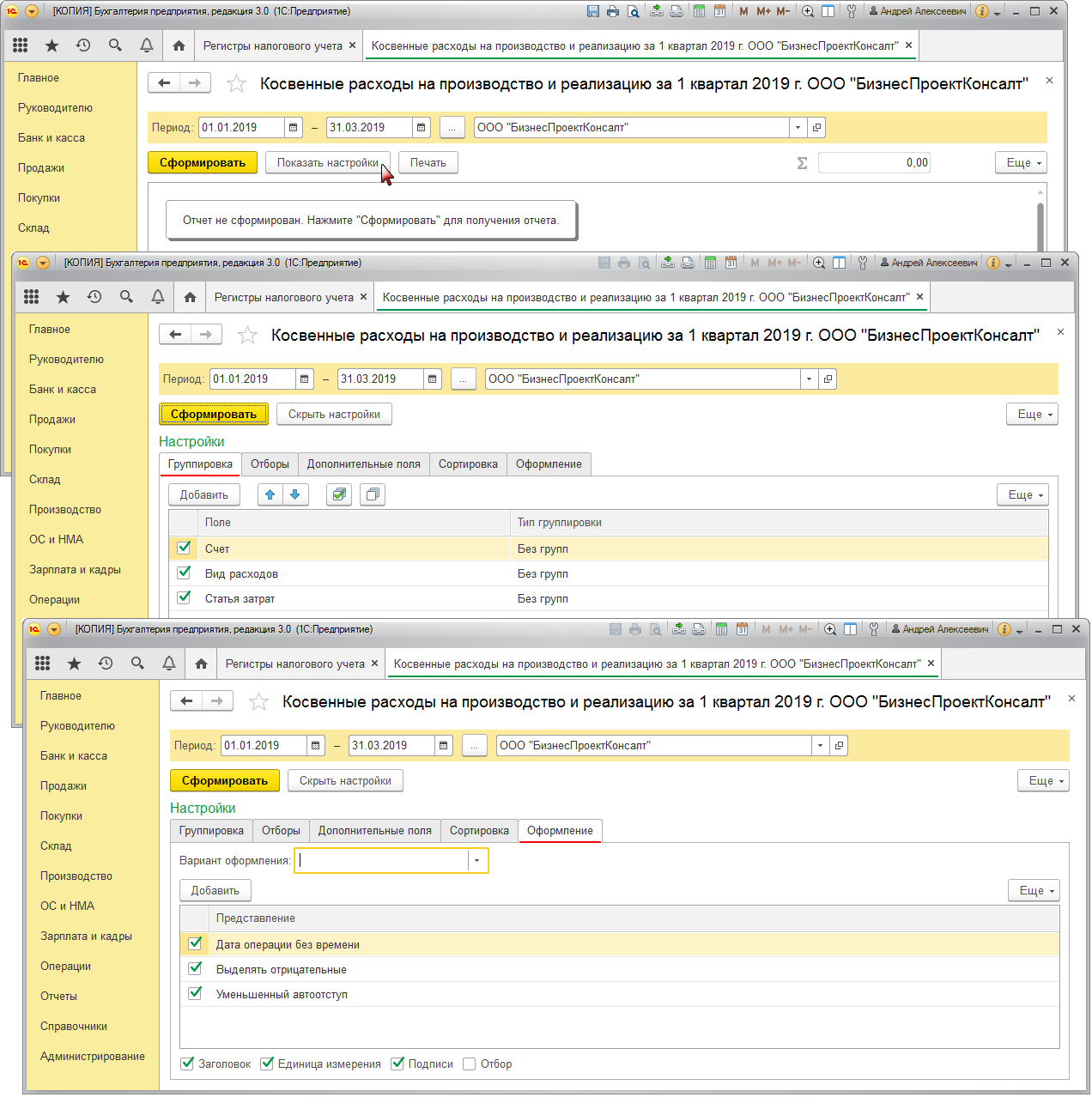
Task: Toggle Уменьшенный автоотступ checkbox
Action: (x=195, y=993)
